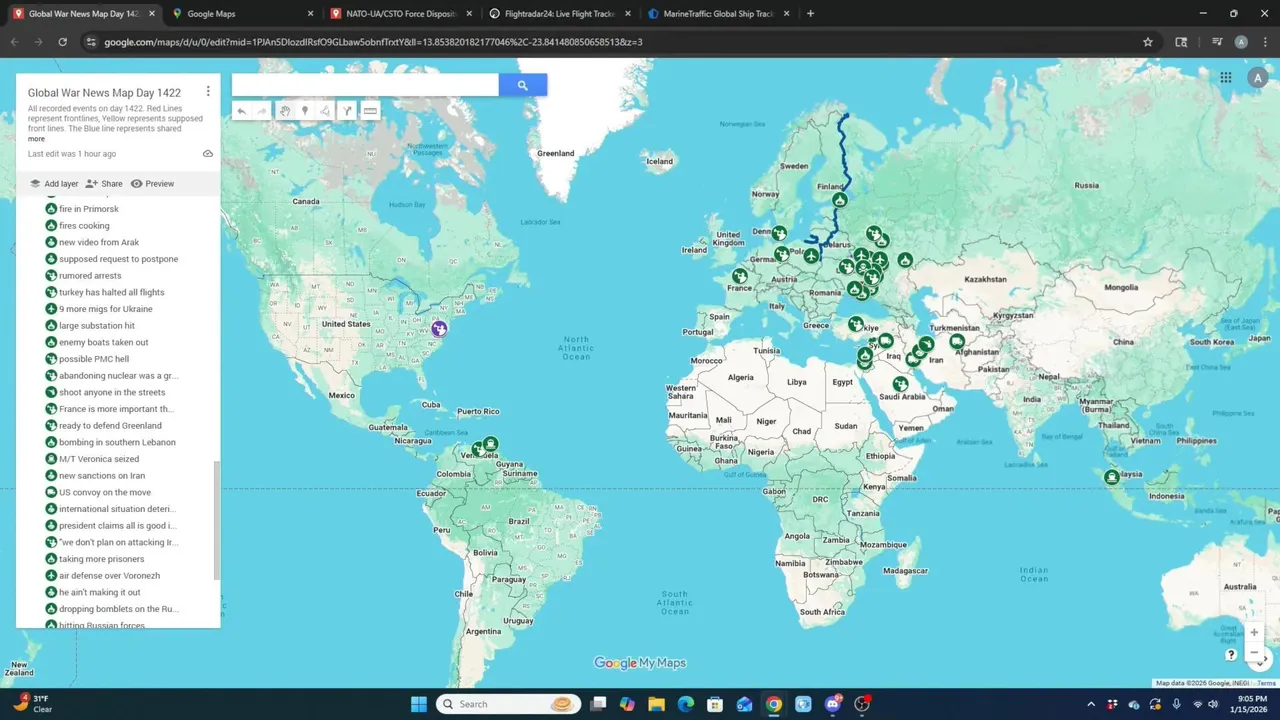The height and width of the screenshot is (720, 1280).
Task: Open the map help question mark
Action: coord(1232,655)
